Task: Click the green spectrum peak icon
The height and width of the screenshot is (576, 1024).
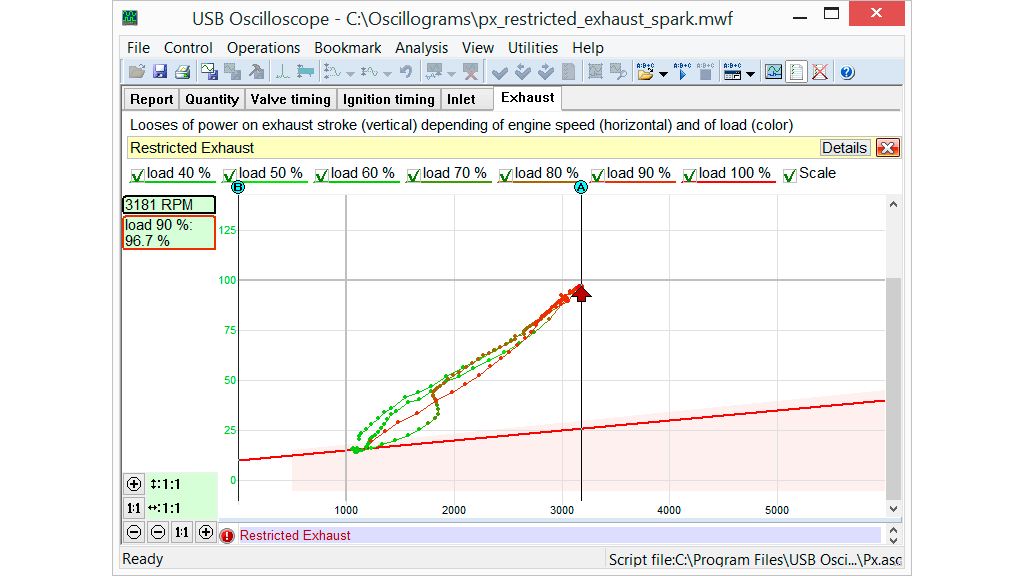Action: 282,72
